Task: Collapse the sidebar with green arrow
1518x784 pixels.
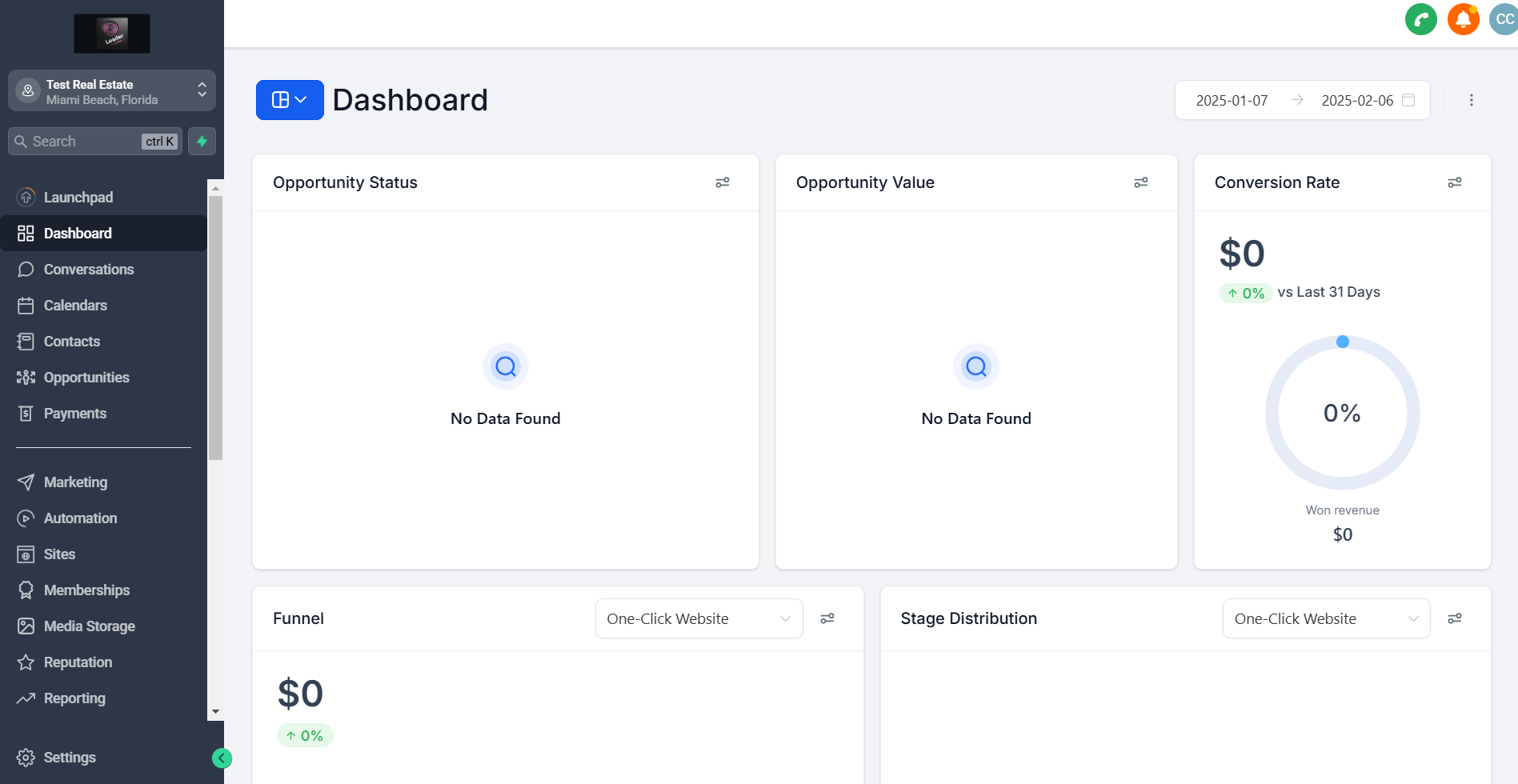Action: pos(222,758)
